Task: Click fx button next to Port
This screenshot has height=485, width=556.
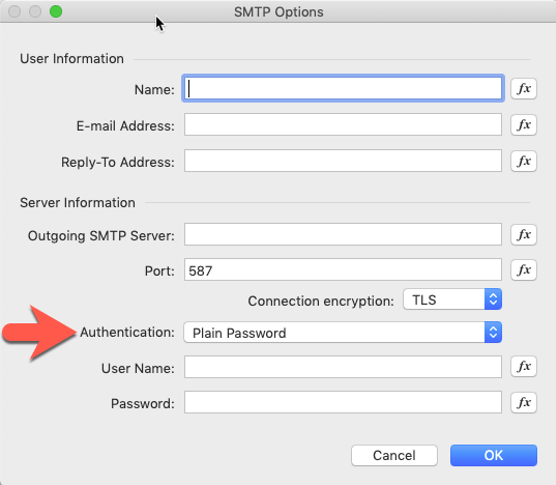Action: point(523,270)
